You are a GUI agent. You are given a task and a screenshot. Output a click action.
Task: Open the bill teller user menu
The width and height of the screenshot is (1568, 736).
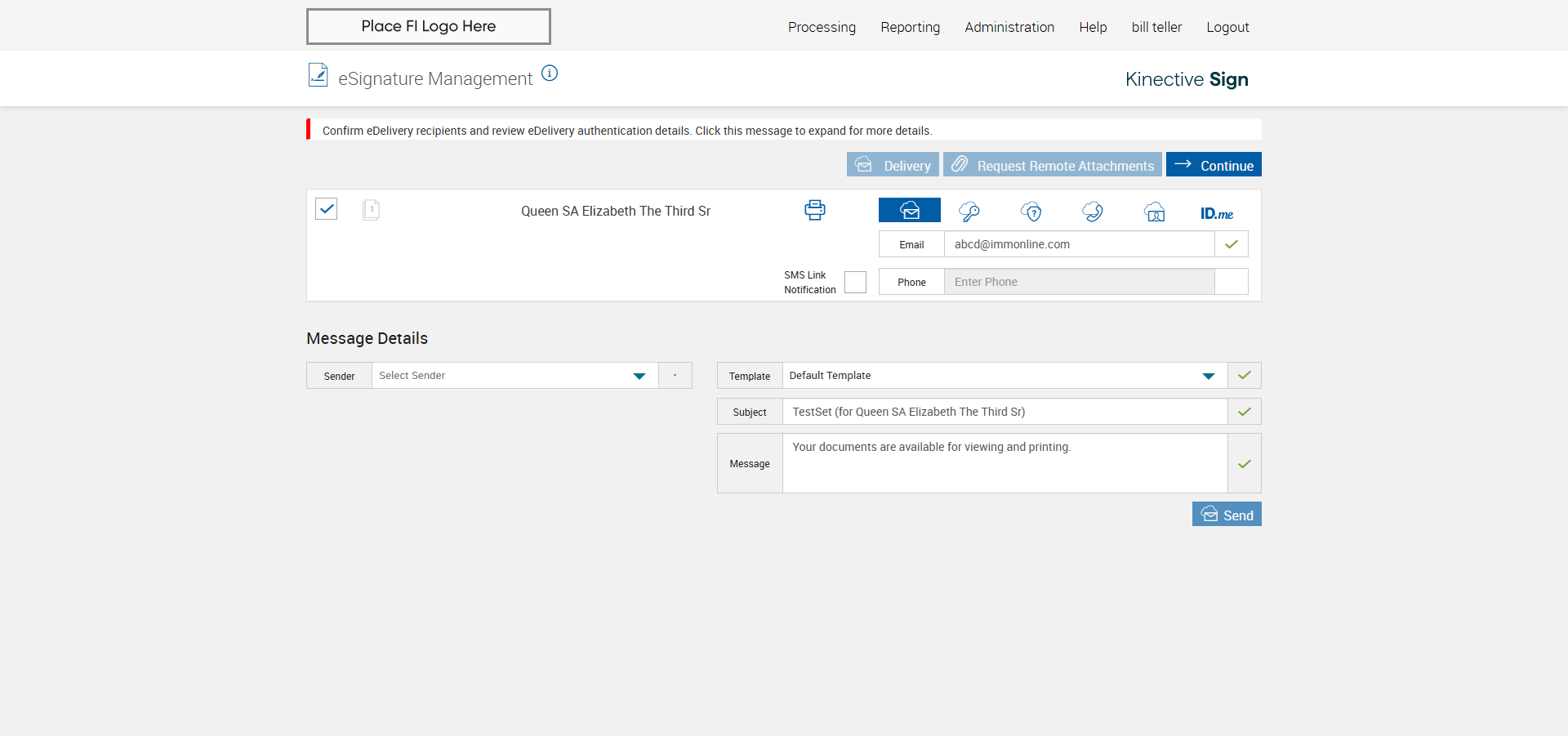(1156, 27)
